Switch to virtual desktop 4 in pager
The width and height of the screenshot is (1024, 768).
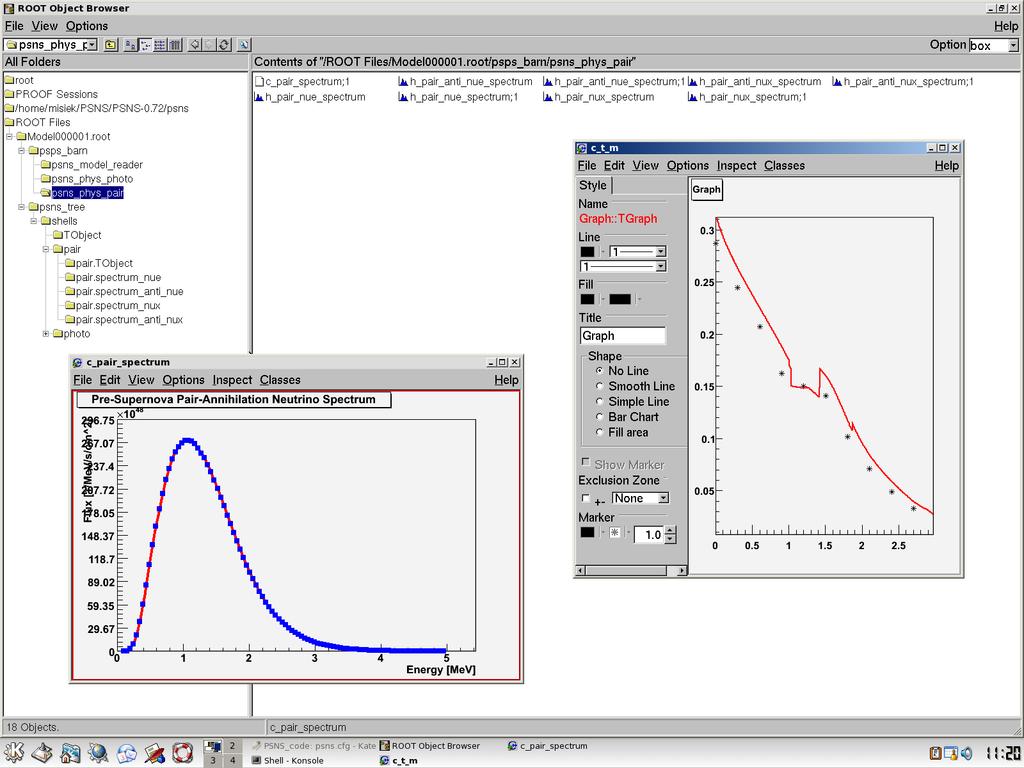pos(232,760)
